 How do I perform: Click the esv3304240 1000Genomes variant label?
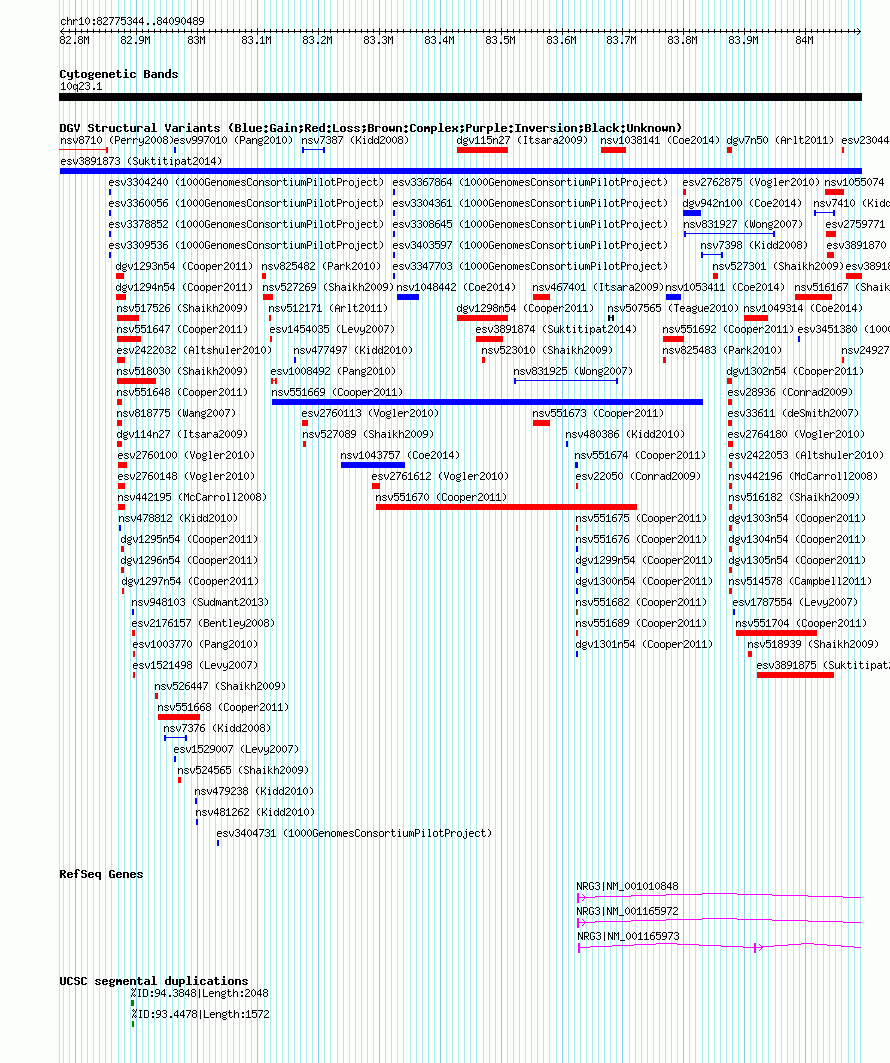(x=246, y=182)
